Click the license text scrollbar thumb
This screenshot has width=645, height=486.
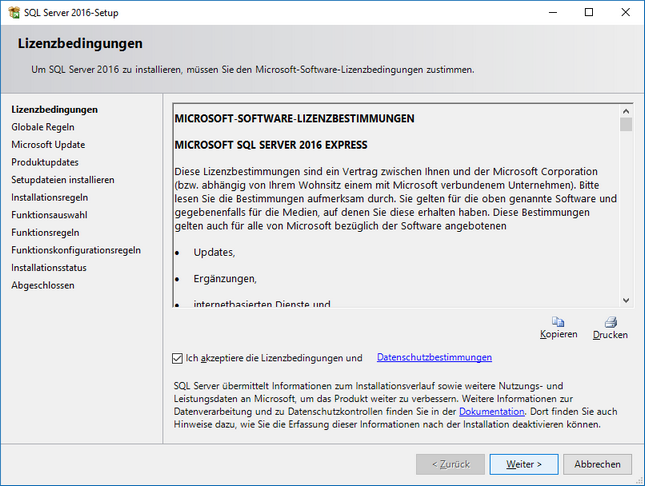626,124
